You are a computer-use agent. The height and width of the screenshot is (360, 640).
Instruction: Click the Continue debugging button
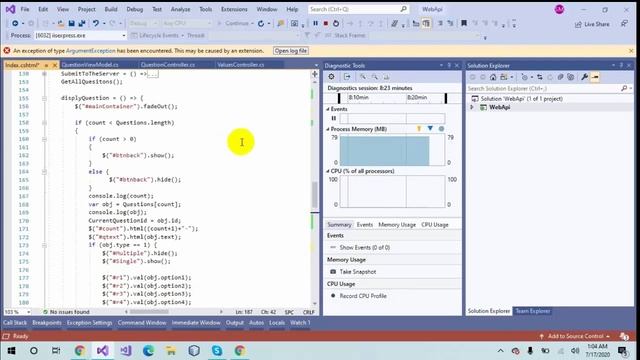click(235, 24)
